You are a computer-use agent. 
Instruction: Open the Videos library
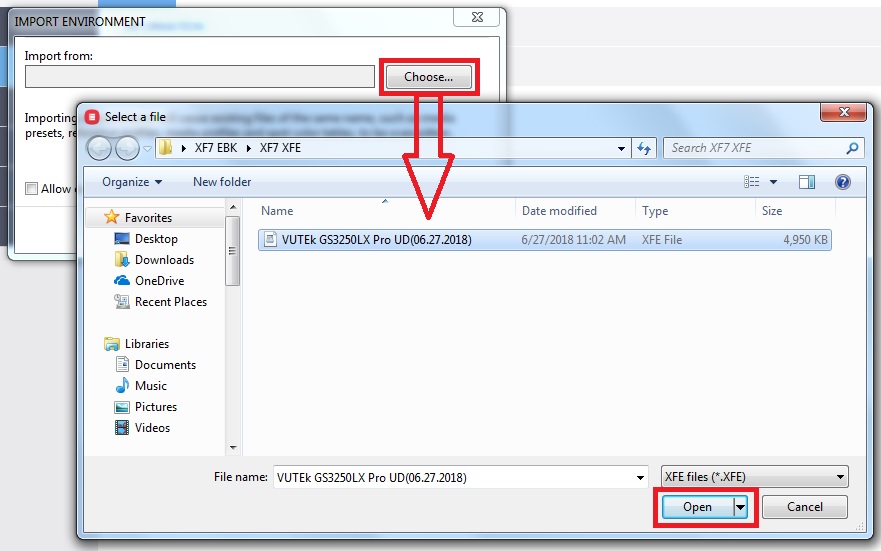(152, 428)
